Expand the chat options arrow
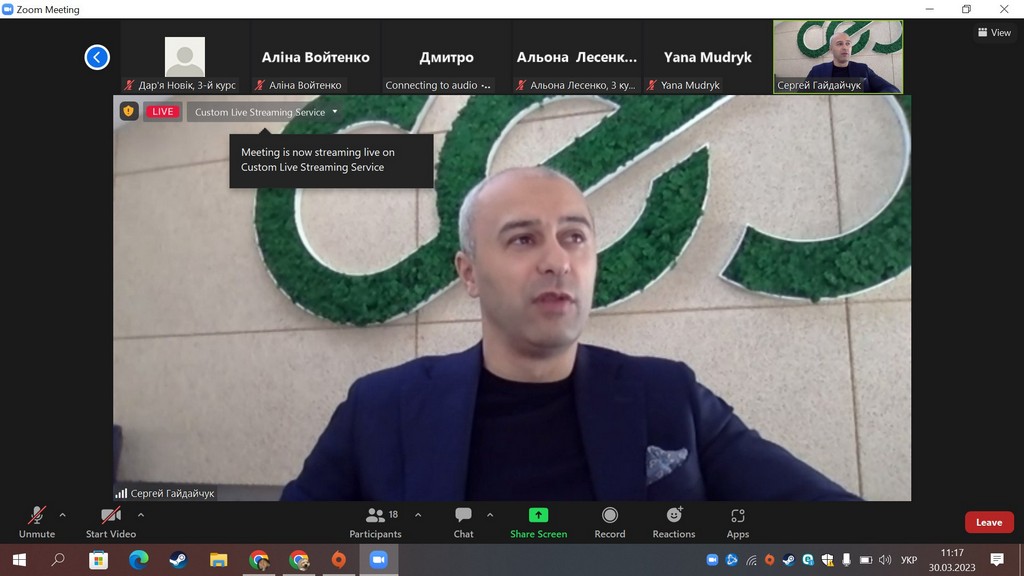1024x576 pixels. tap(490, 515)
